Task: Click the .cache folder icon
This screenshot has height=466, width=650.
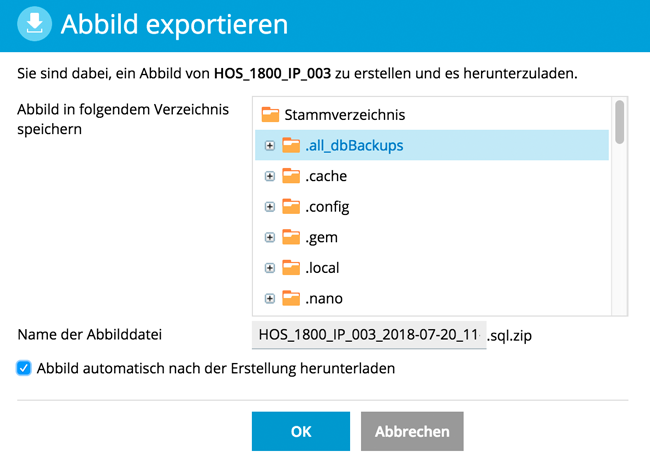Action: tap(291, 176)
